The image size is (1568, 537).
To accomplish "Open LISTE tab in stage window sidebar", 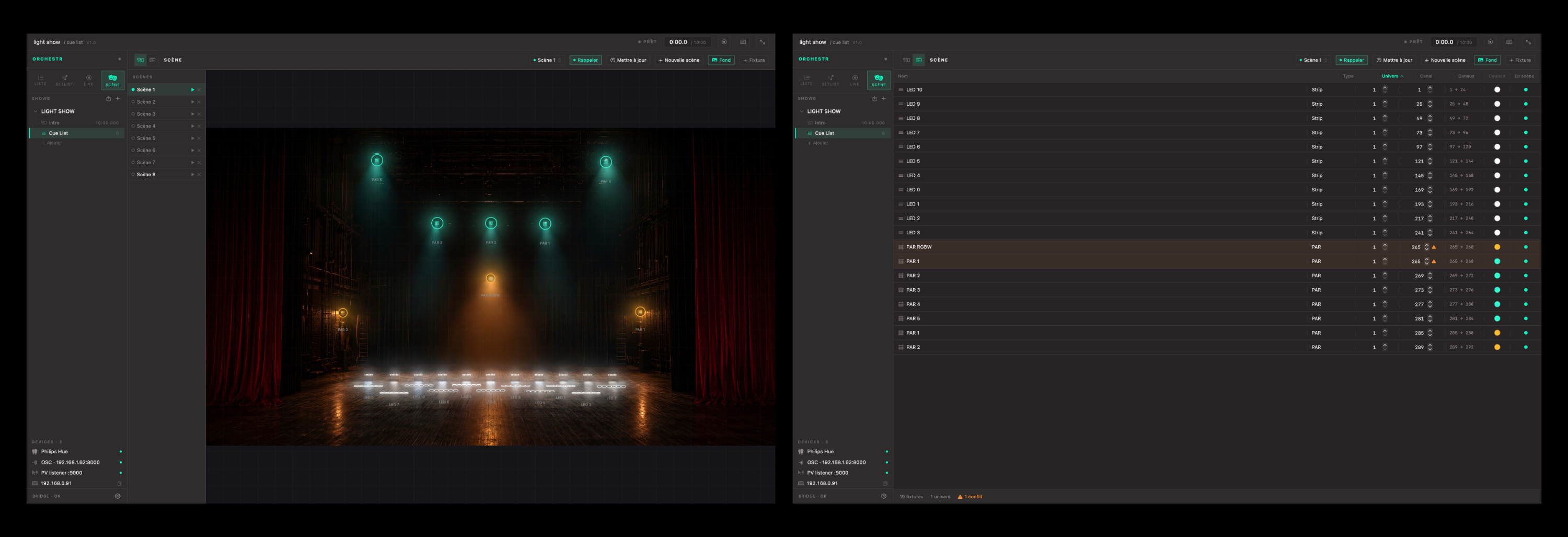I will coord(40,80).
